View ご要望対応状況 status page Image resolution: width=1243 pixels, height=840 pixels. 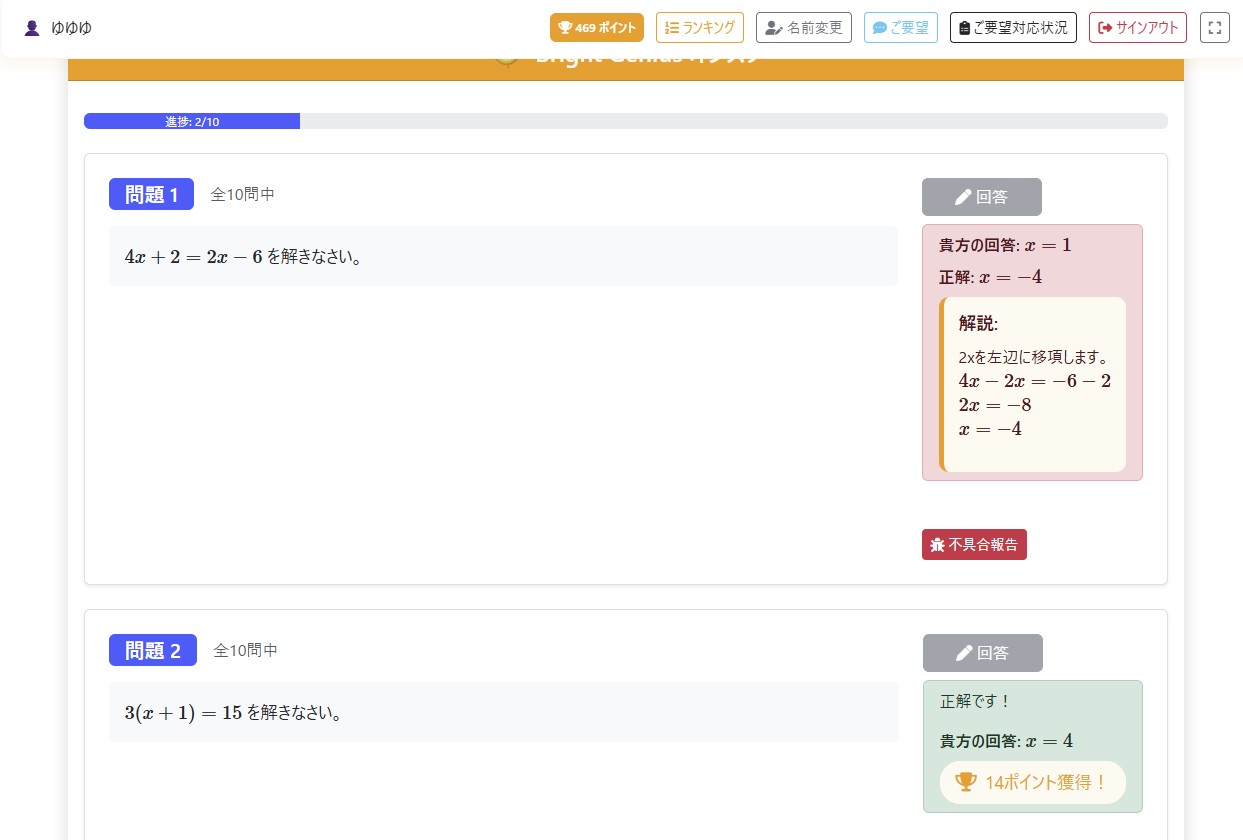point(1012,28)
